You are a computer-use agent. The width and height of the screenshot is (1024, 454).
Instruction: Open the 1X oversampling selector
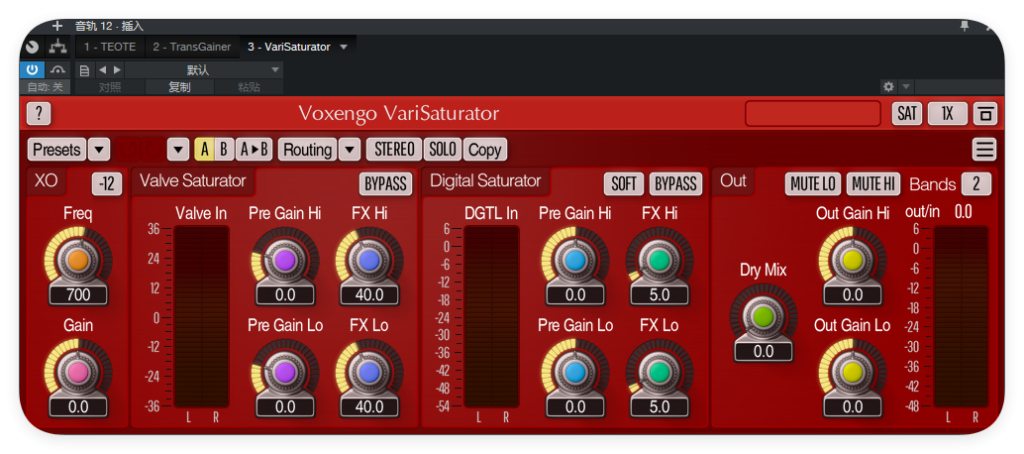(x=947, y=114)
